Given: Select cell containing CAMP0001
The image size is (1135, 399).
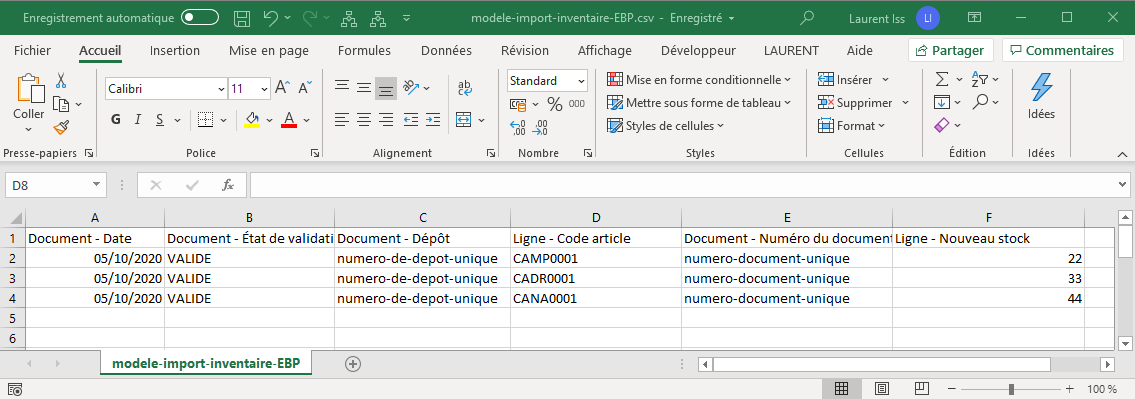Looking at the screenshot, I should pyautogui.click(x=595, y=258).
